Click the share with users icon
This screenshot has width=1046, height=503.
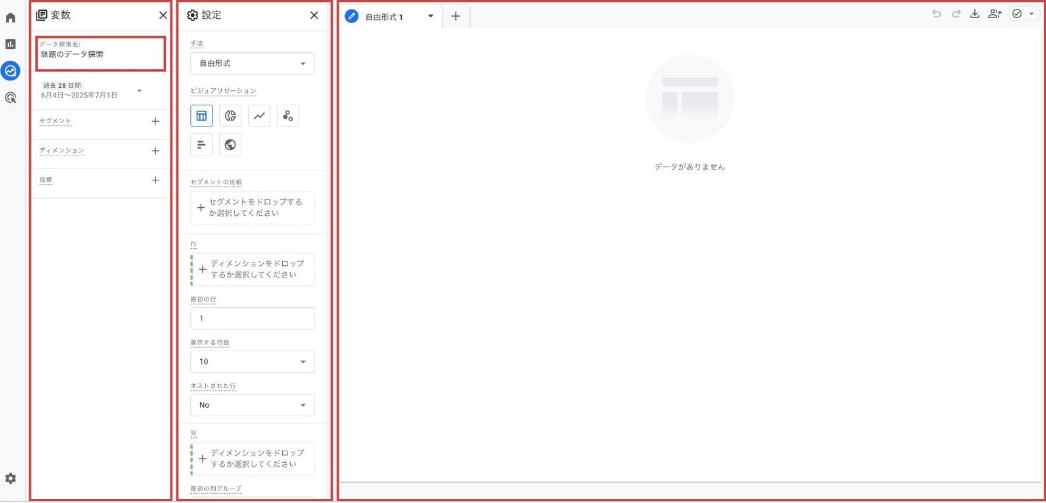pos(994,14)
